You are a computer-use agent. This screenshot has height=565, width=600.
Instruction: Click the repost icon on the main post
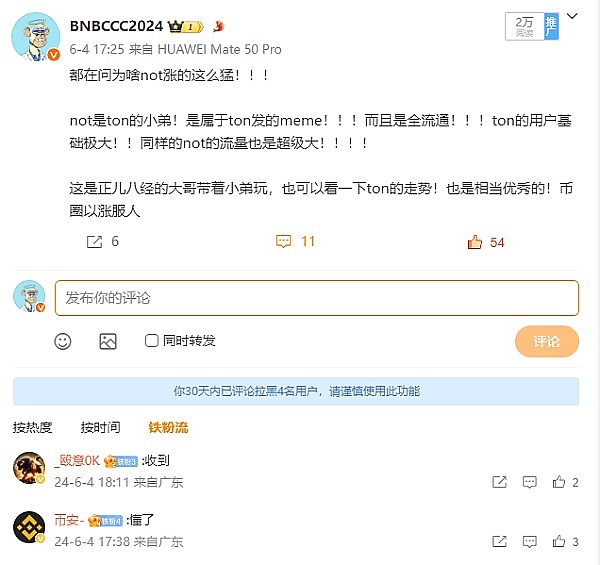(x=95, y=242)
